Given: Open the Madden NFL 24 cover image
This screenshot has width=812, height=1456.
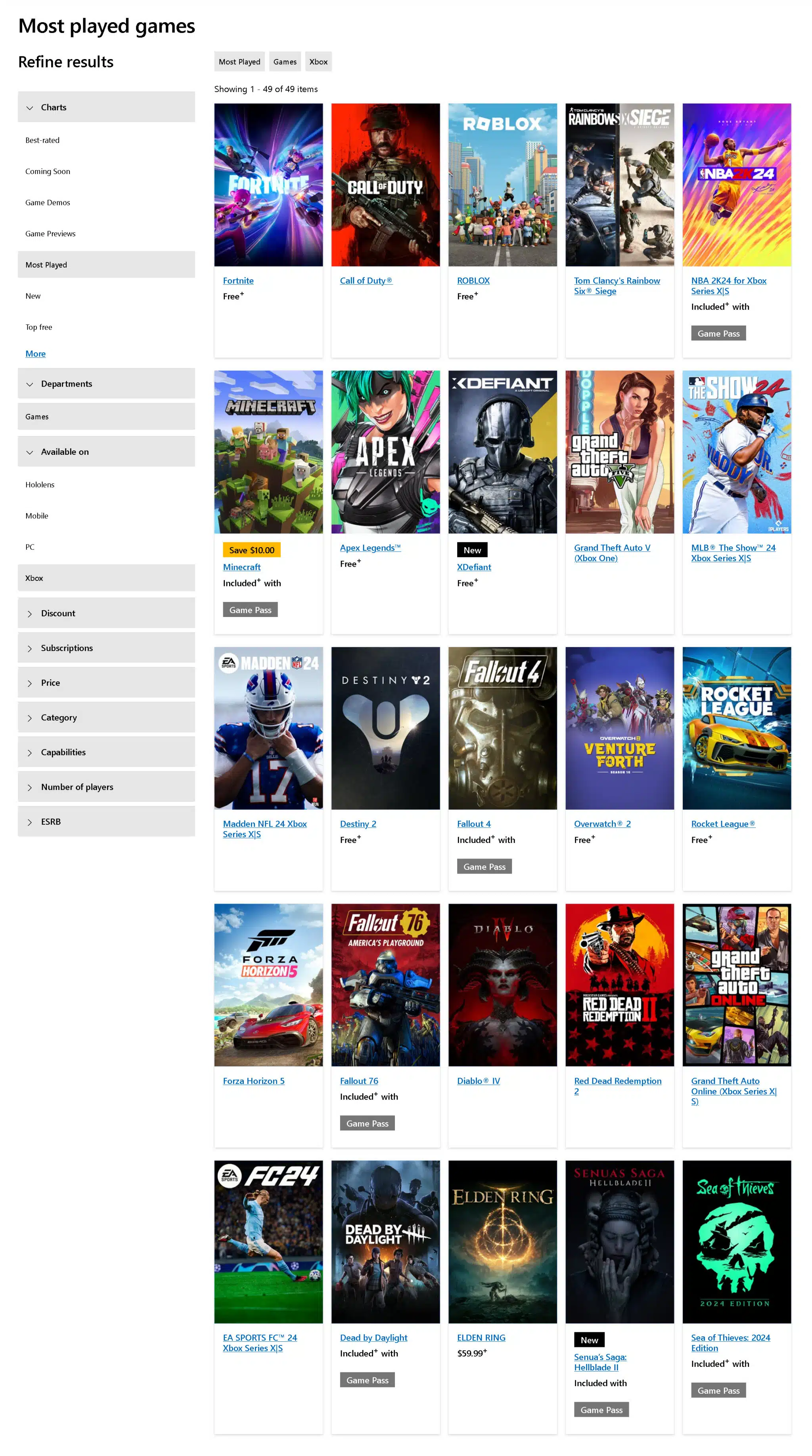Looking at the screenshot, I should [268, 728].
